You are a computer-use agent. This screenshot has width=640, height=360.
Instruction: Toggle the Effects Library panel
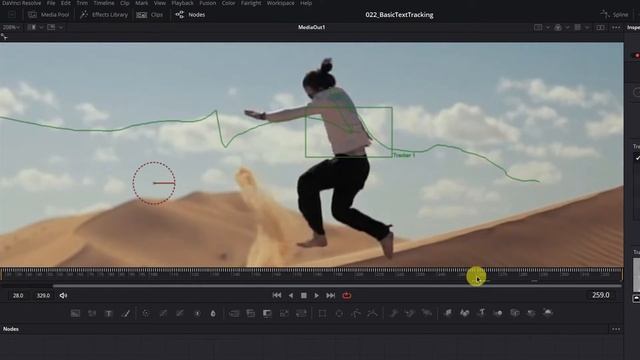tap(104, 15)
